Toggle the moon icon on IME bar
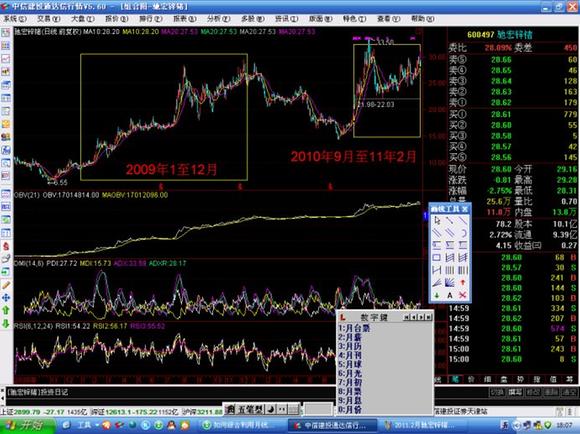 coord(271,409)
